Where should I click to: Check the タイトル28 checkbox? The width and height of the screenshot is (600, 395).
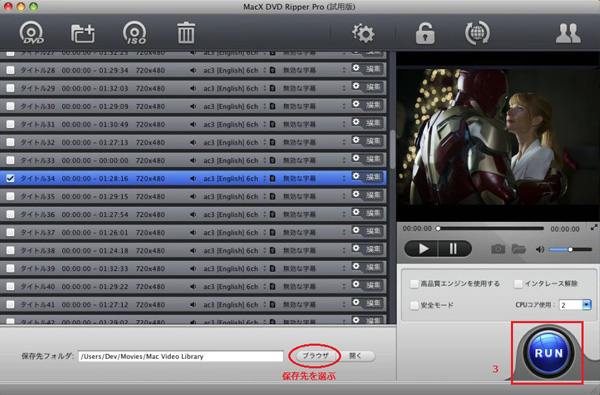[x=10, y=70]
